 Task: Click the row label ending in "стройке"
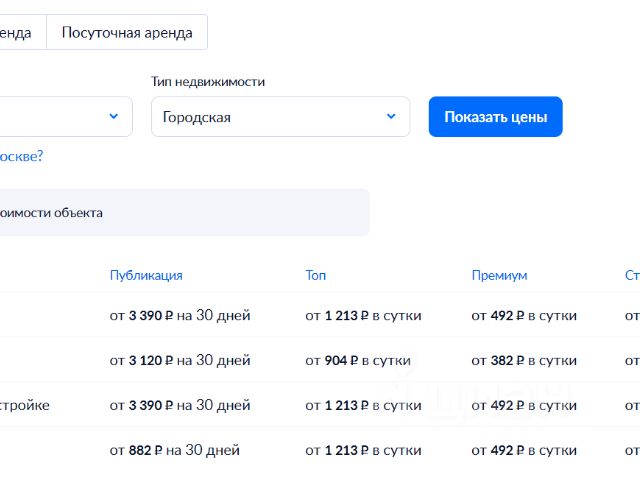point(25,405)
